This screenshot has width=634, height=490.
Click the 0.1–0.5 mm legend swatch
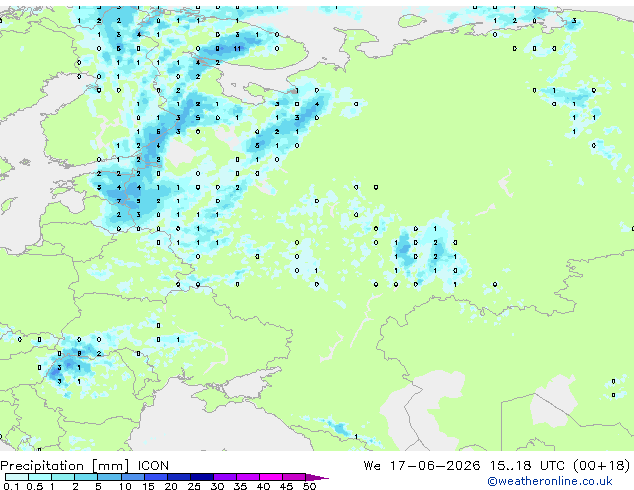17,477
